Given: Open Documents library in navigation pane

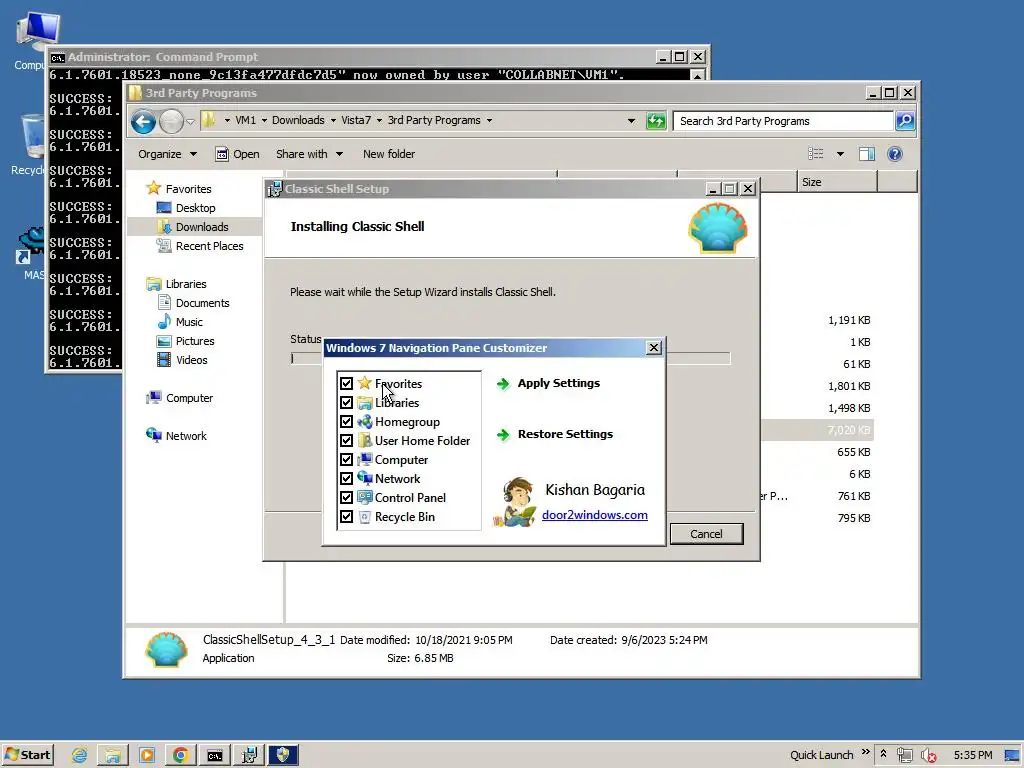Looking at the screenshot, I should click(202, 303).
